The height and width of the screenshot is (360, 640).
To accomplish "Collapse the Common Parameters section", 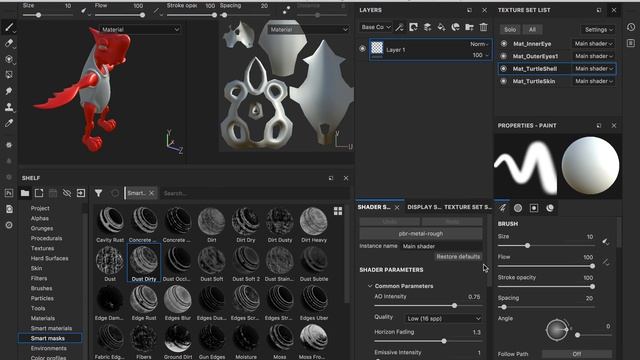I will coord(370,286).
